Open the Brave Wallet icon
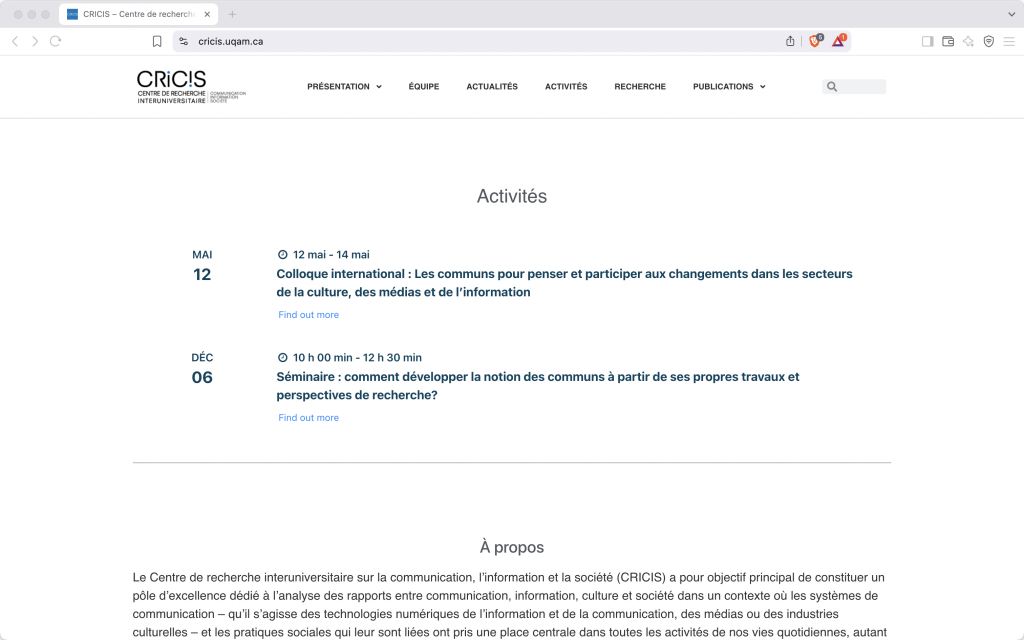This screenshot has height=640, width=1024. tap(948, 41)
